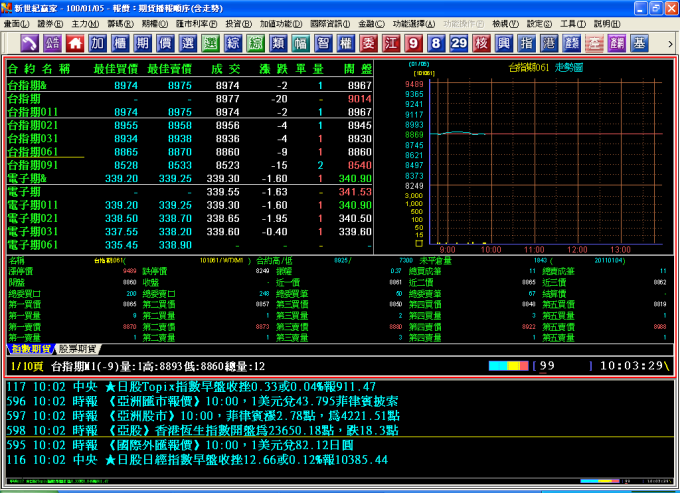Switch to the 股票期貨 tab
680x493 pixels.
coord(78,349)
